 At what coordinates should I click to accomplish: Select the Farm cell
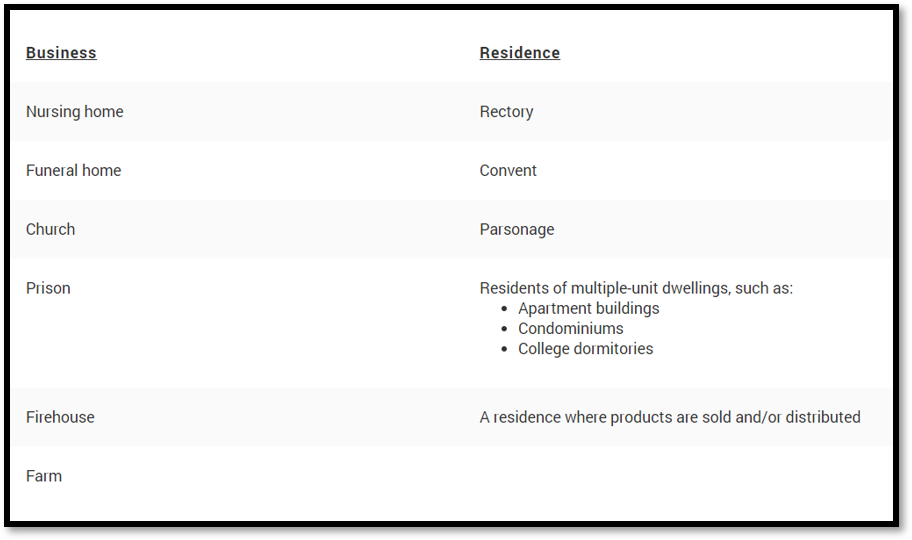pyautogui.click(x=44, y=476)
